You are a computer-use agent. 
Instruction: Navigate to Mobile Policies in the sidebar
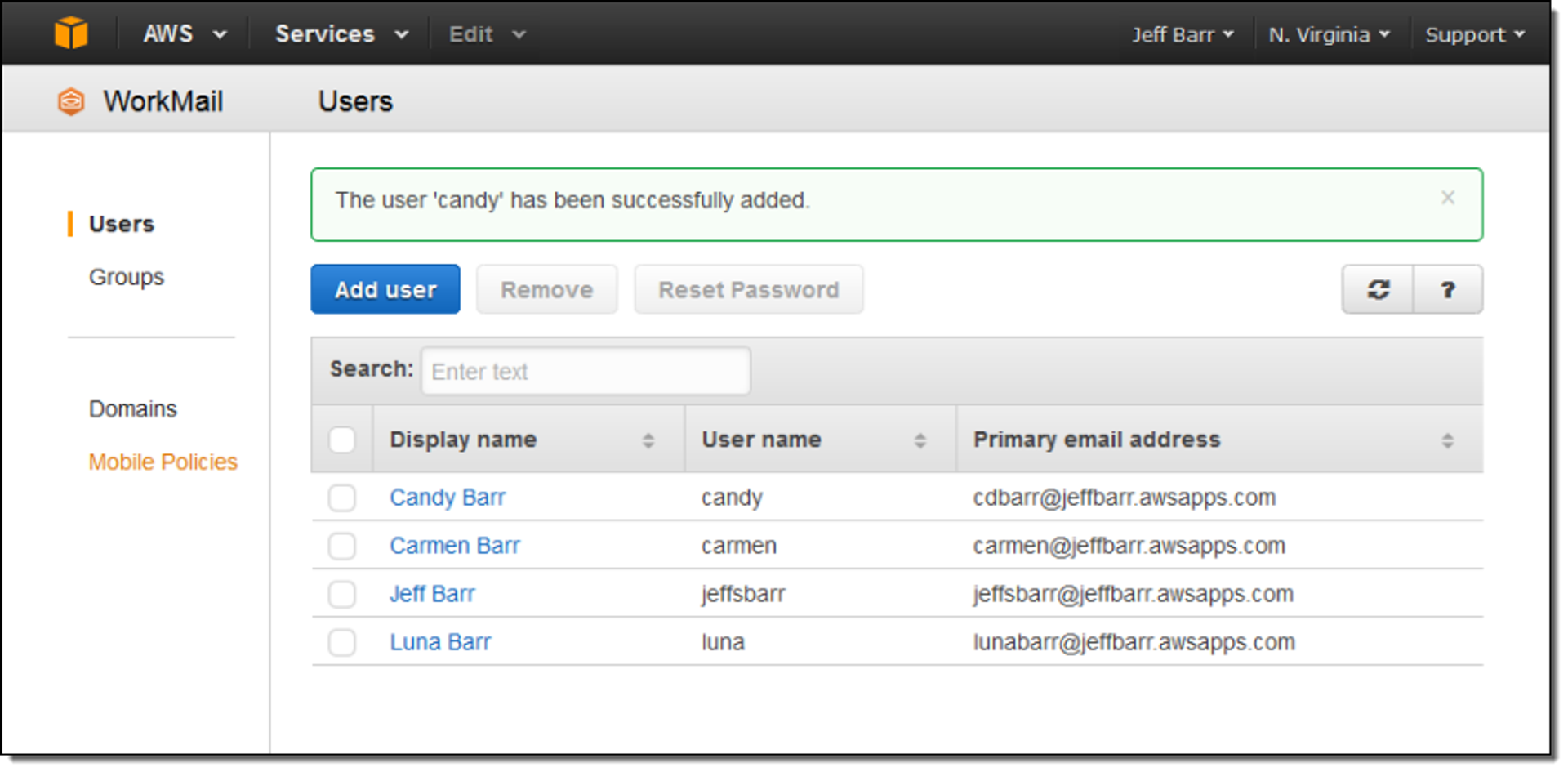tap(163, 462)
